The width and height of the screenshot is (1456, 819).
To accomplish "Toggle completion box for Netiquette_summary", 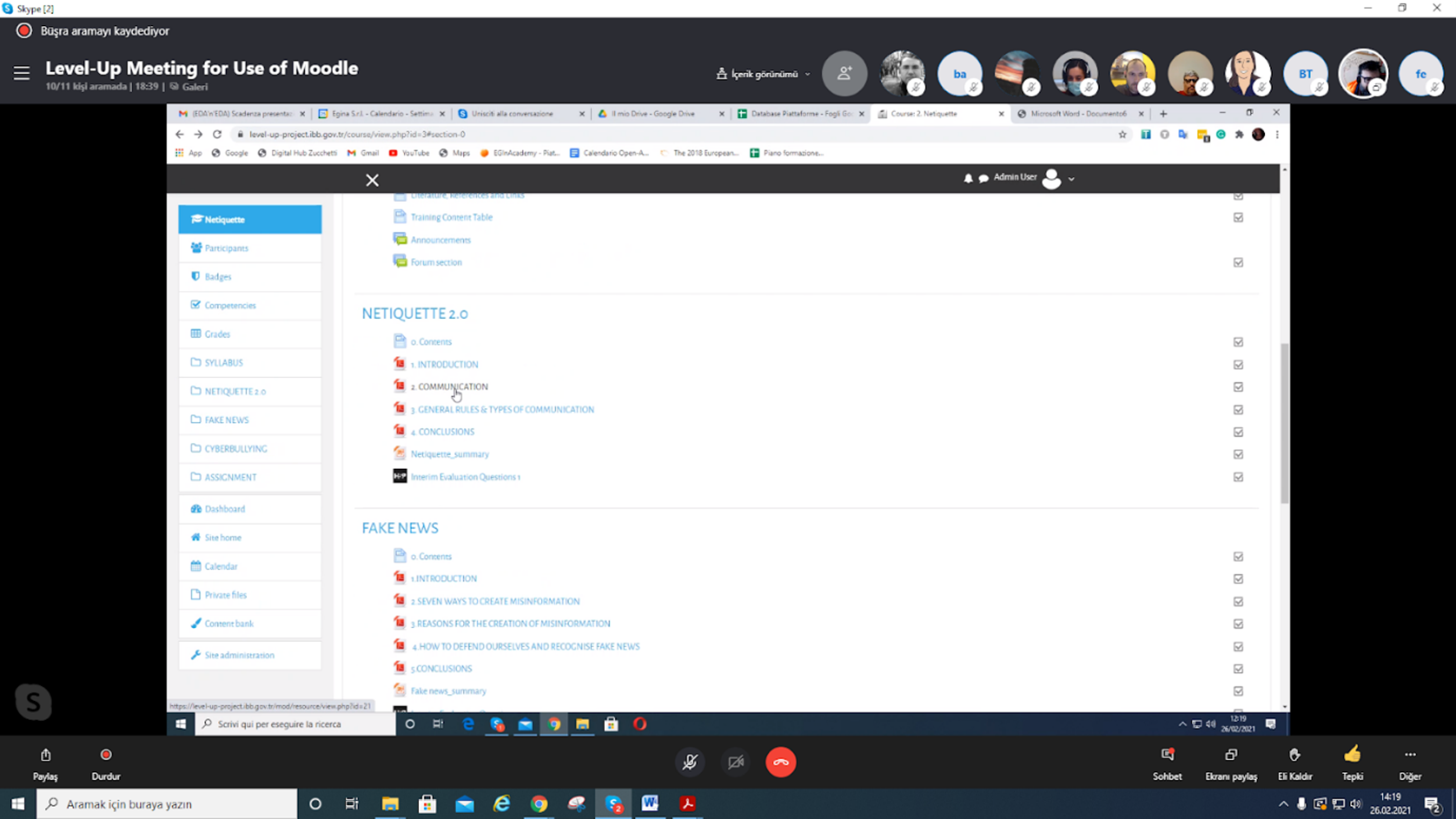I will (1238, 455).
